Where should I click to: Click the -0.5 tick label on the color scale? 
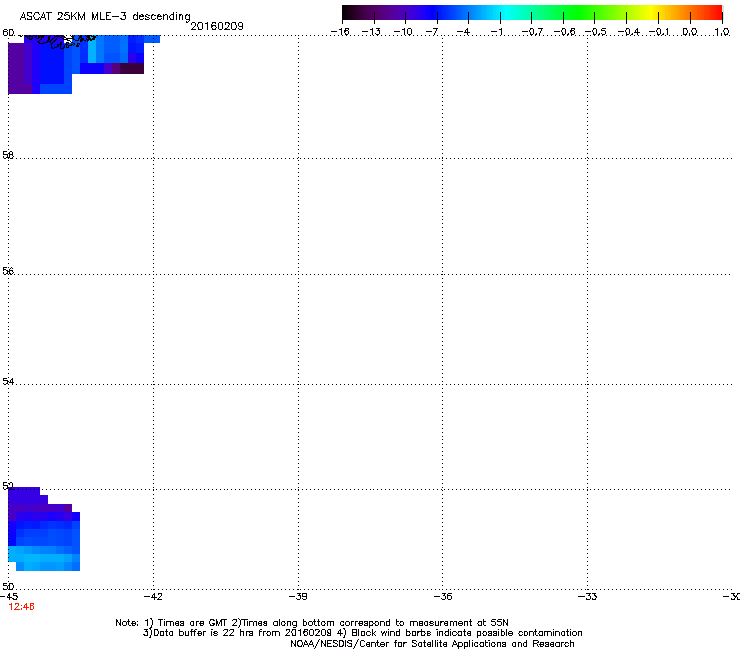point(595,32)
